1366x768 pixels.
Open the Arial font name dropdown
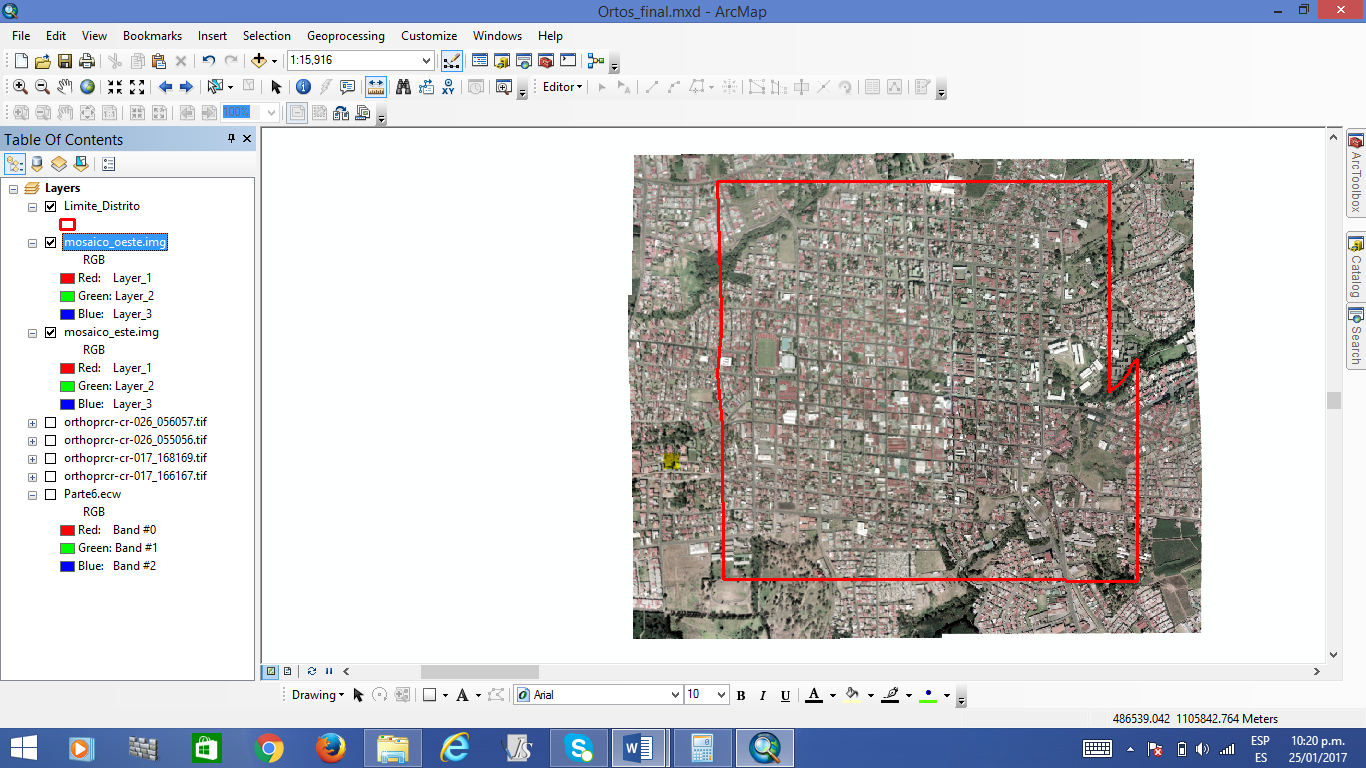pyautogui.click(x=674, y=695)
